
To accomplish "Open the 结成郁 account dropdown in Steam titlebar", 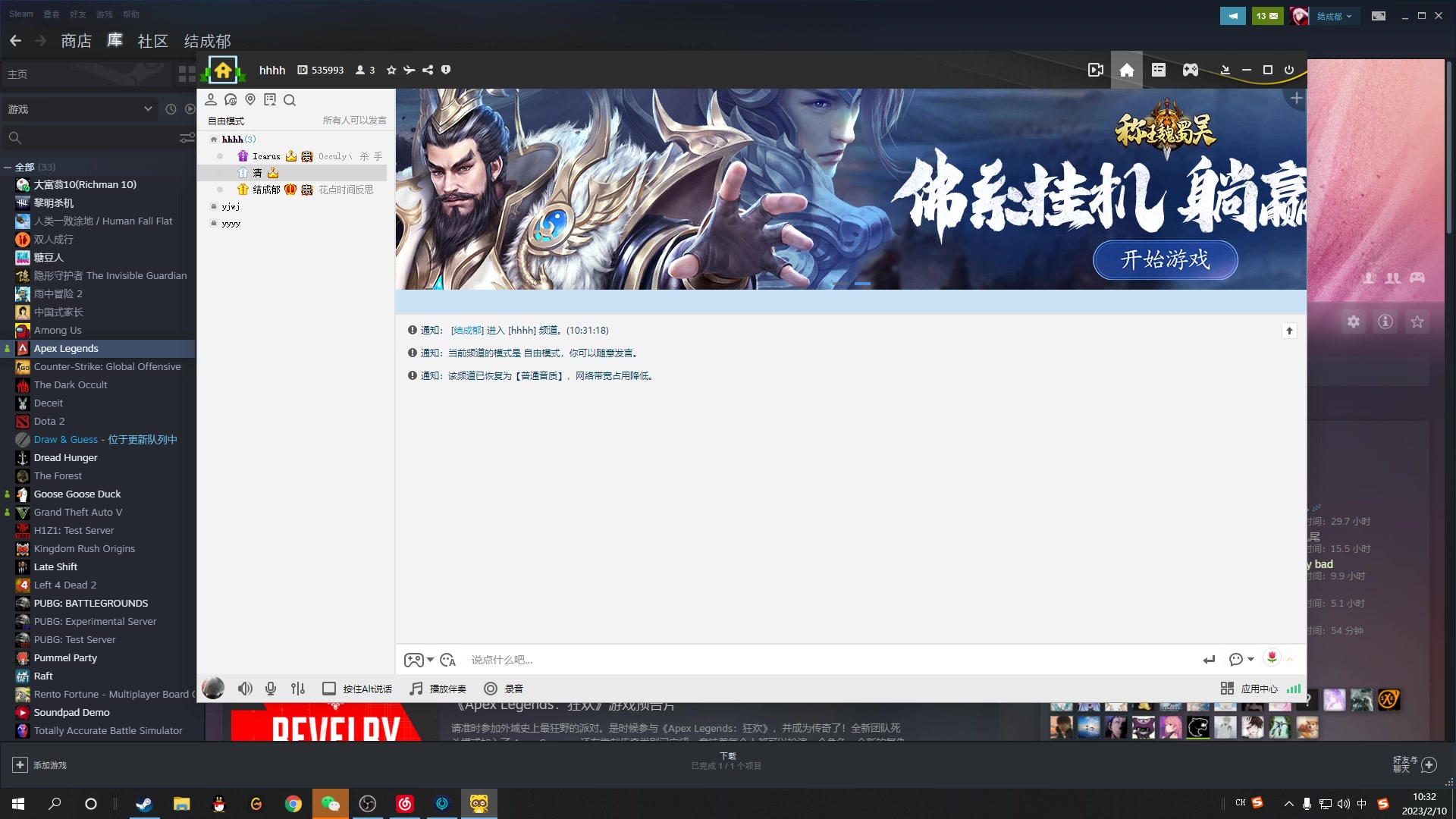I will pyautogui.click(x=1334, y=16).
